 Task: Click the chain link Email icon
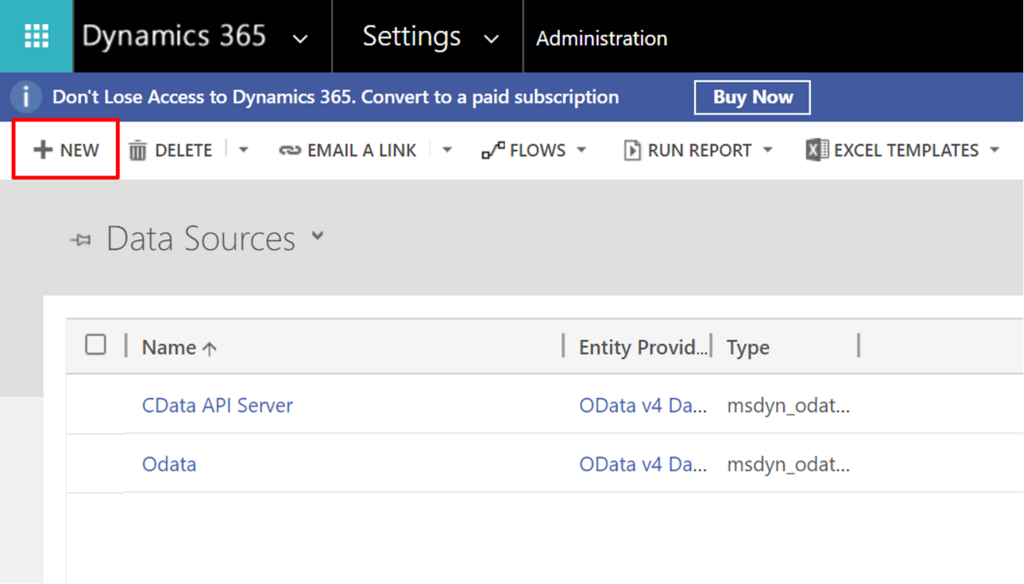click(289, 150)
